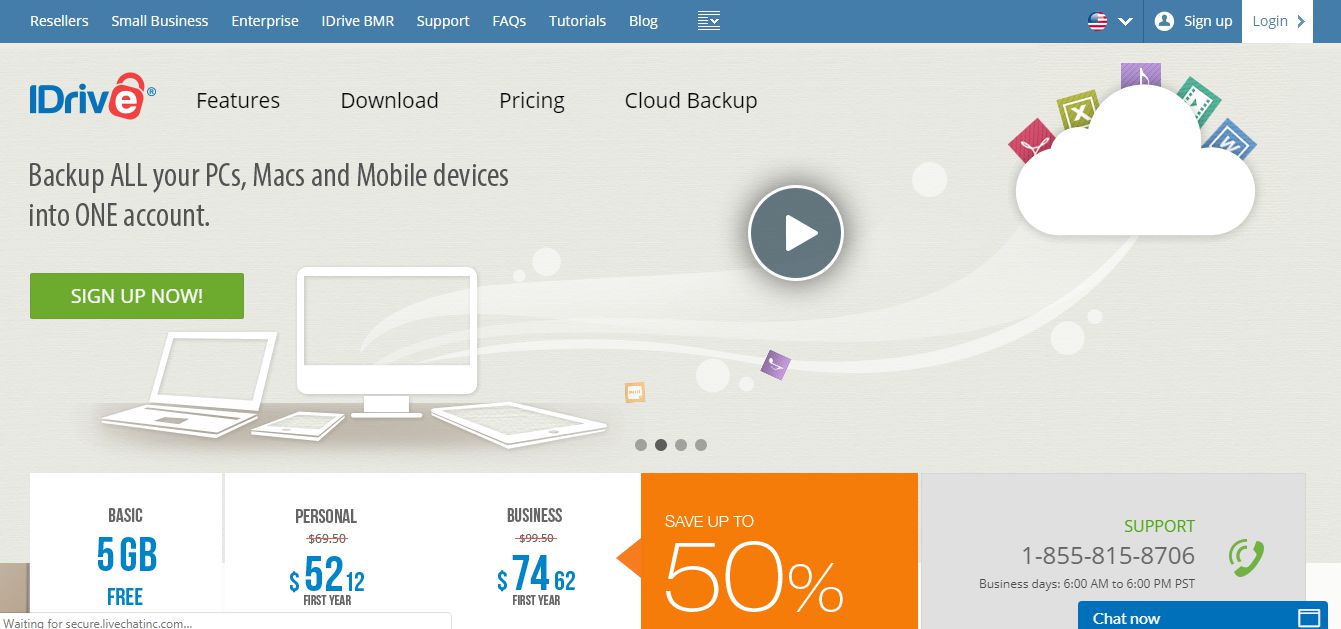Click the white cloud graphic
1341x629 pixels.
click(1135, 172)
